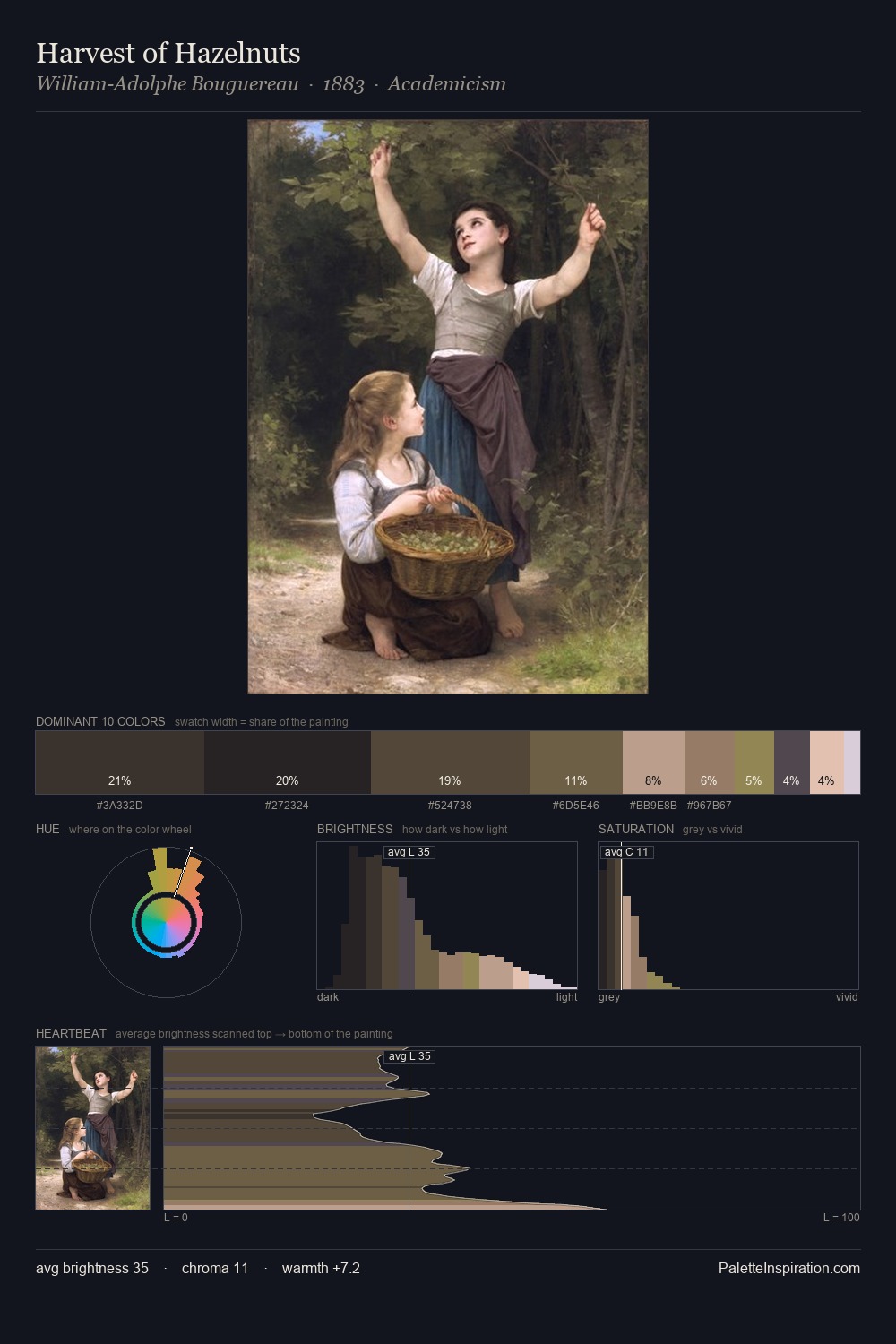Pick the 6% taupe swatch #967B67

coord(710,762)
